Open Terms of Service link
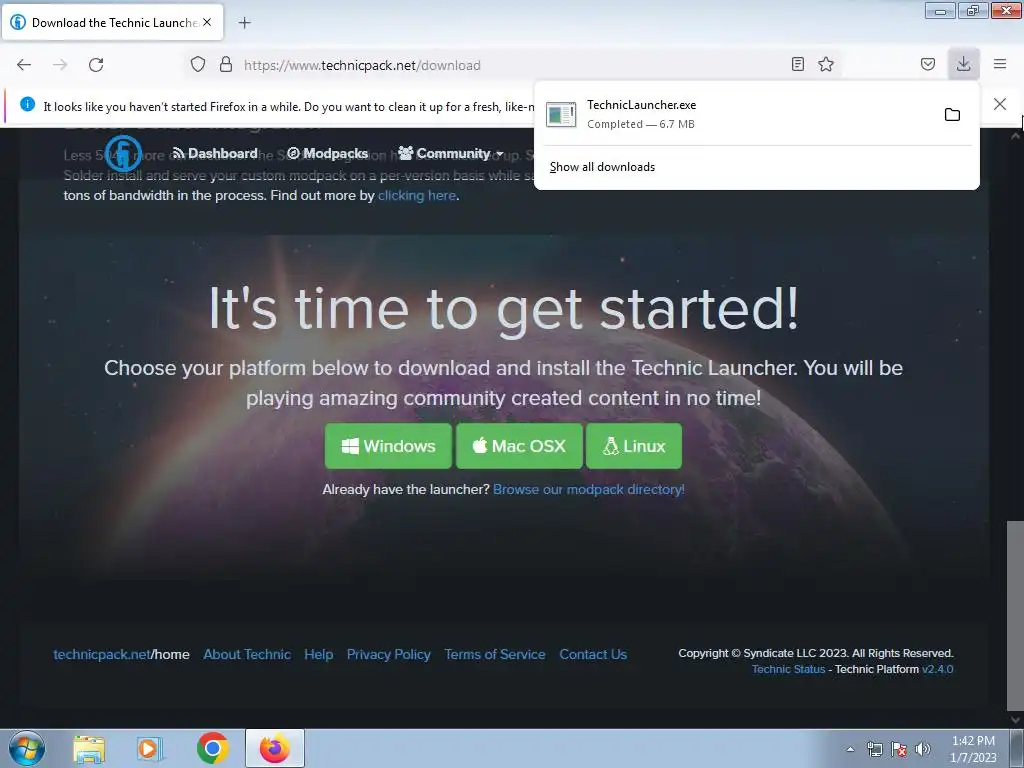Screen dimensions: 1024x768 coord(494,654)
